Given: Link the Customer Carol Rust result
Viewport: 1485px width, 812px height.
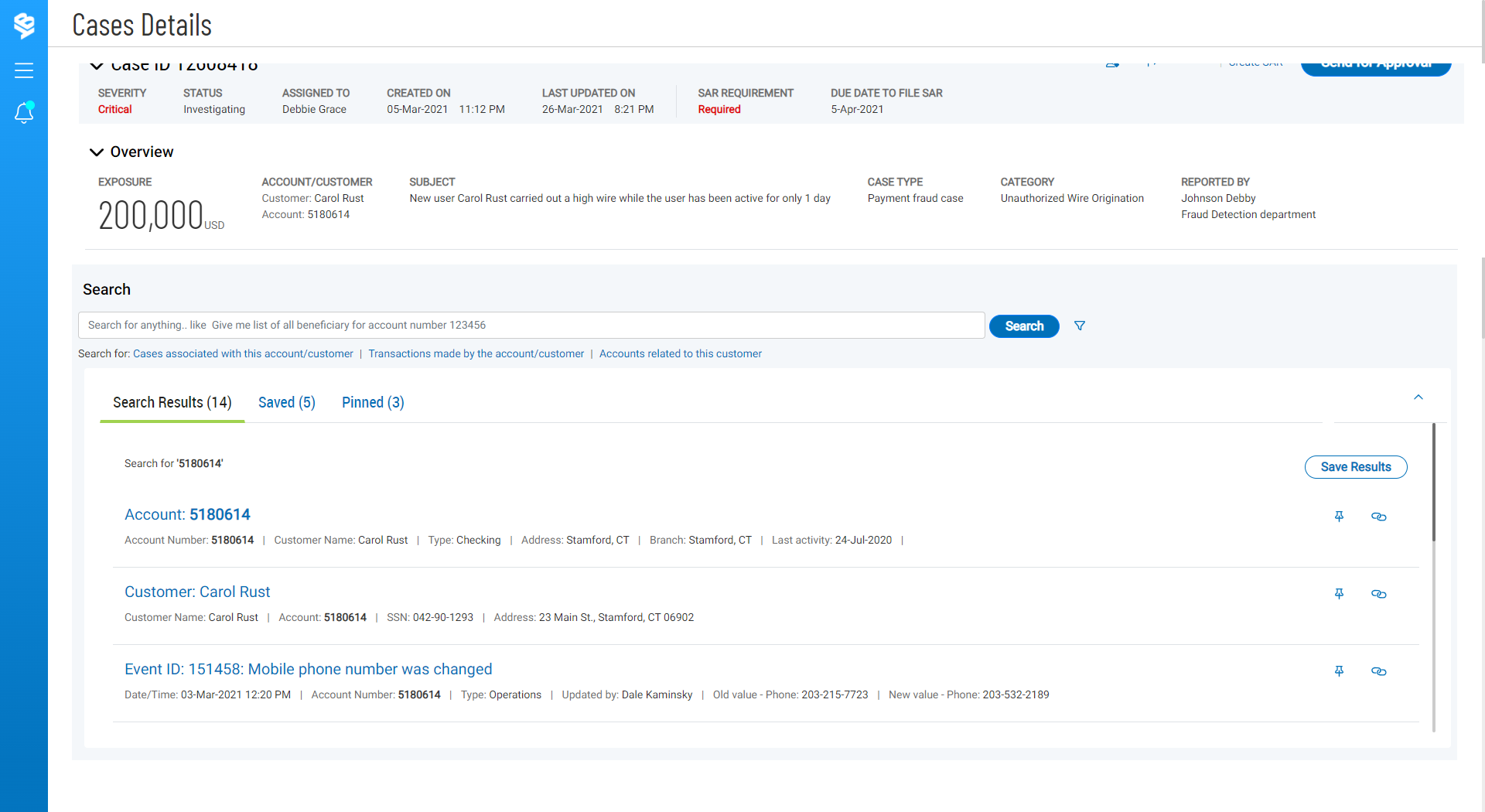Looking at the screenshot, I should pos(1378,594).
